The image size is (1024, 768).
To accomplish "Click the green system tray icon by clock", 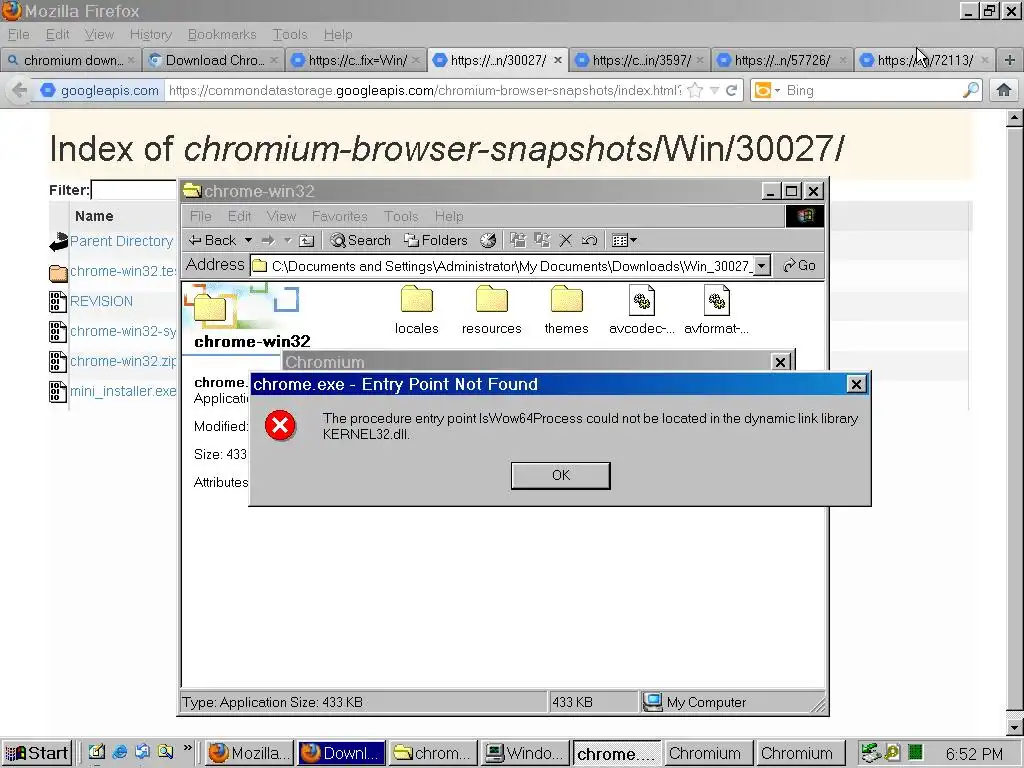I will (x=915, y=752).
